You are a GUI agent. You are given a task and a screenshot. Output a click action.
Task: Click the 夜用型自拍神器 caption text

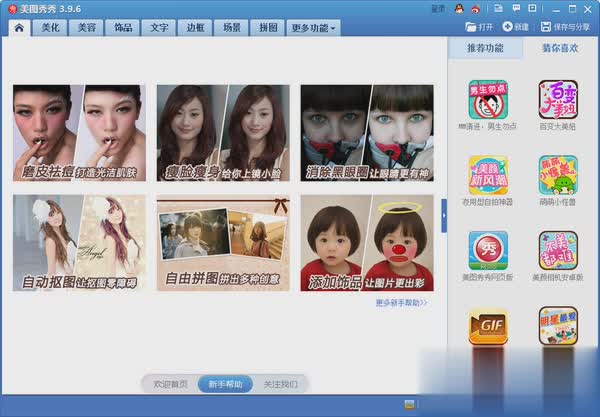pos(488,202)
